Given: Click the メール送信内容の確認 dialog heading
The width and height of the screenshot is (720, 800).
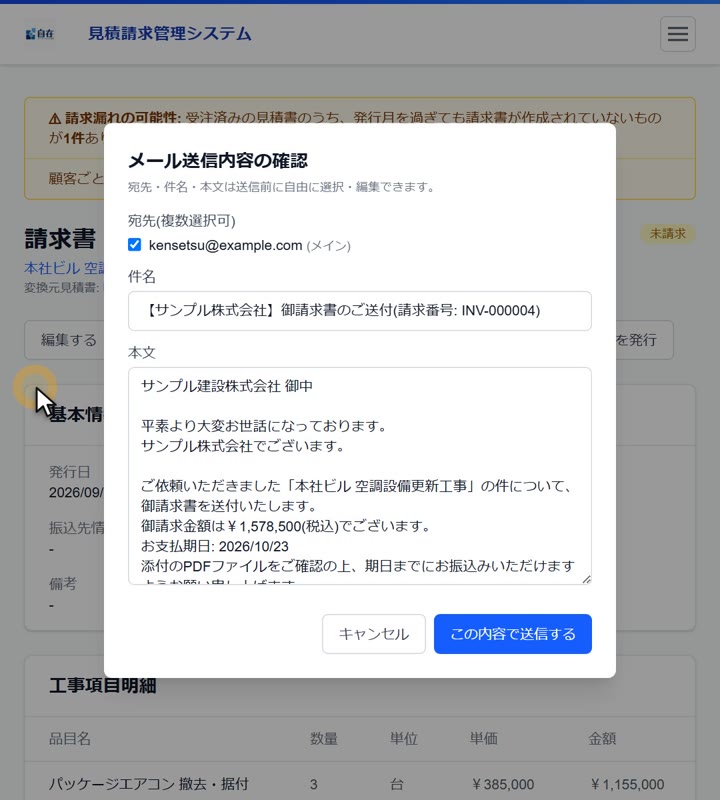Looking at the screenshot, I should 218,161.
